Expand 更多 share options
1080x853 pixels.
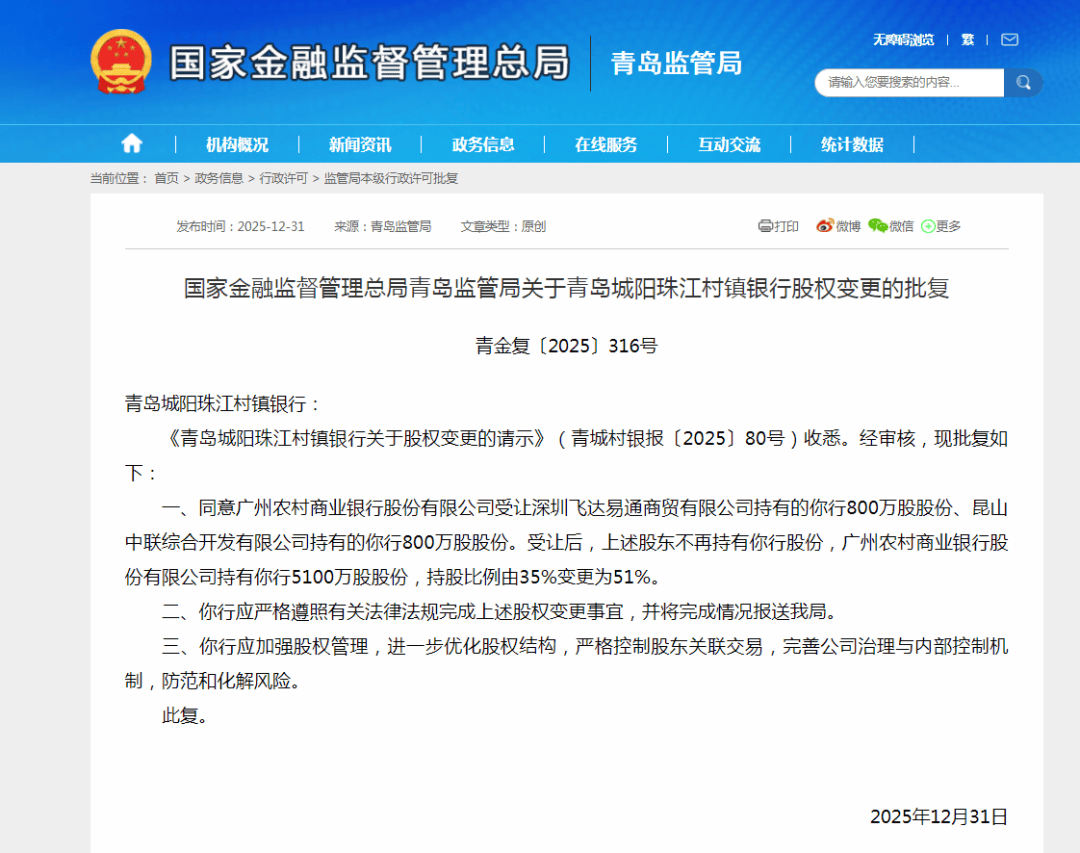coord(941,226)
